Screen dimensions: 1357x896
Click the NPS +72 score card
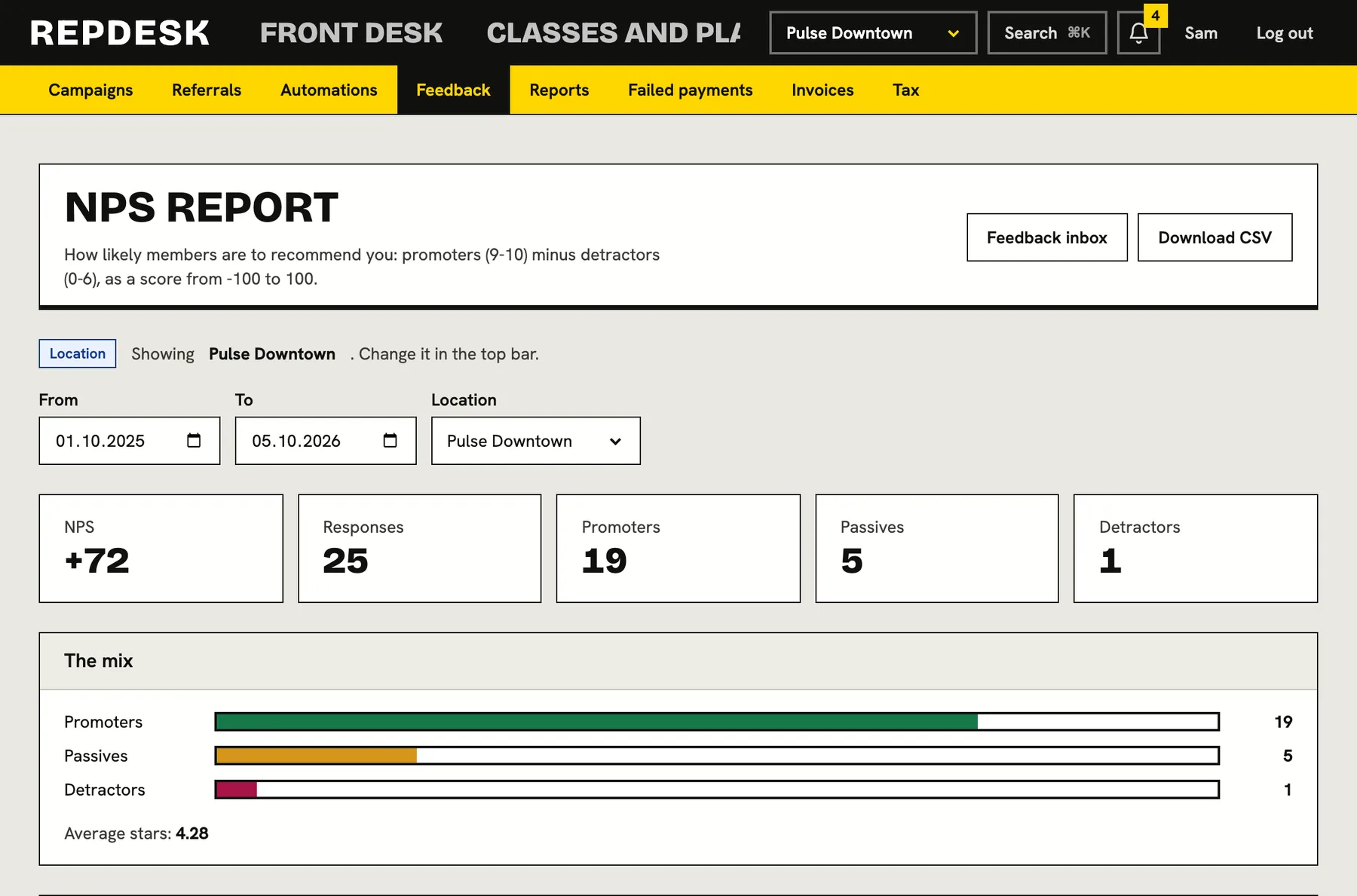pos(161,549)
